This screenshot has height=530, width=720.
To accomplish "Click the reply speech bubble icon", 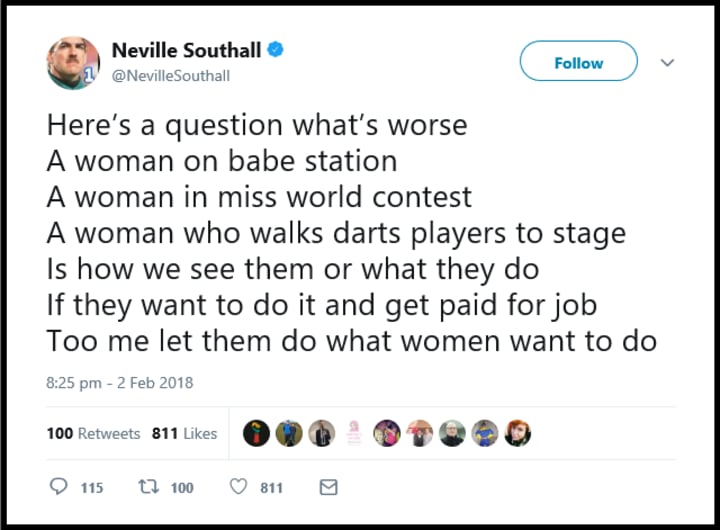I will pos(58,487).
